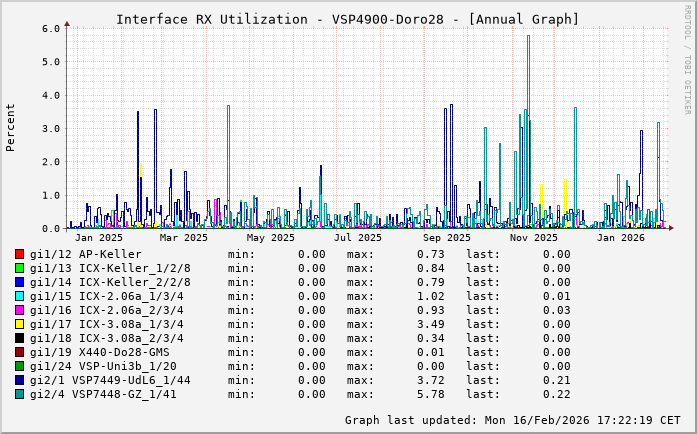The width and height of the screenshot is (697, 434).
Task: Pick the gray gi1/18 legend color box
Action: point(19,338)
